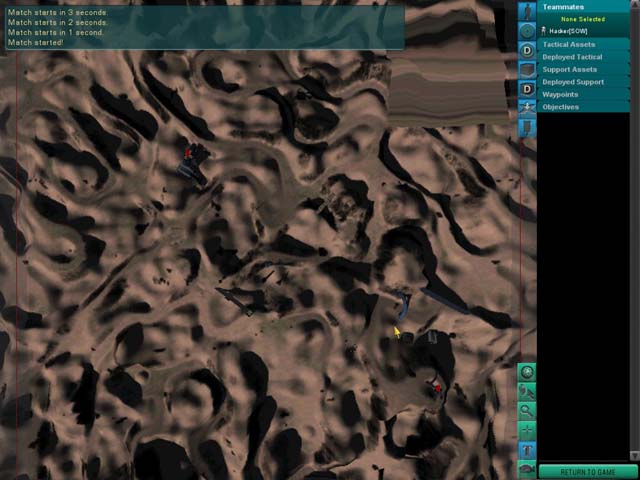
Task: Expand the Deployed Tactical section
Action: (584, 57)
